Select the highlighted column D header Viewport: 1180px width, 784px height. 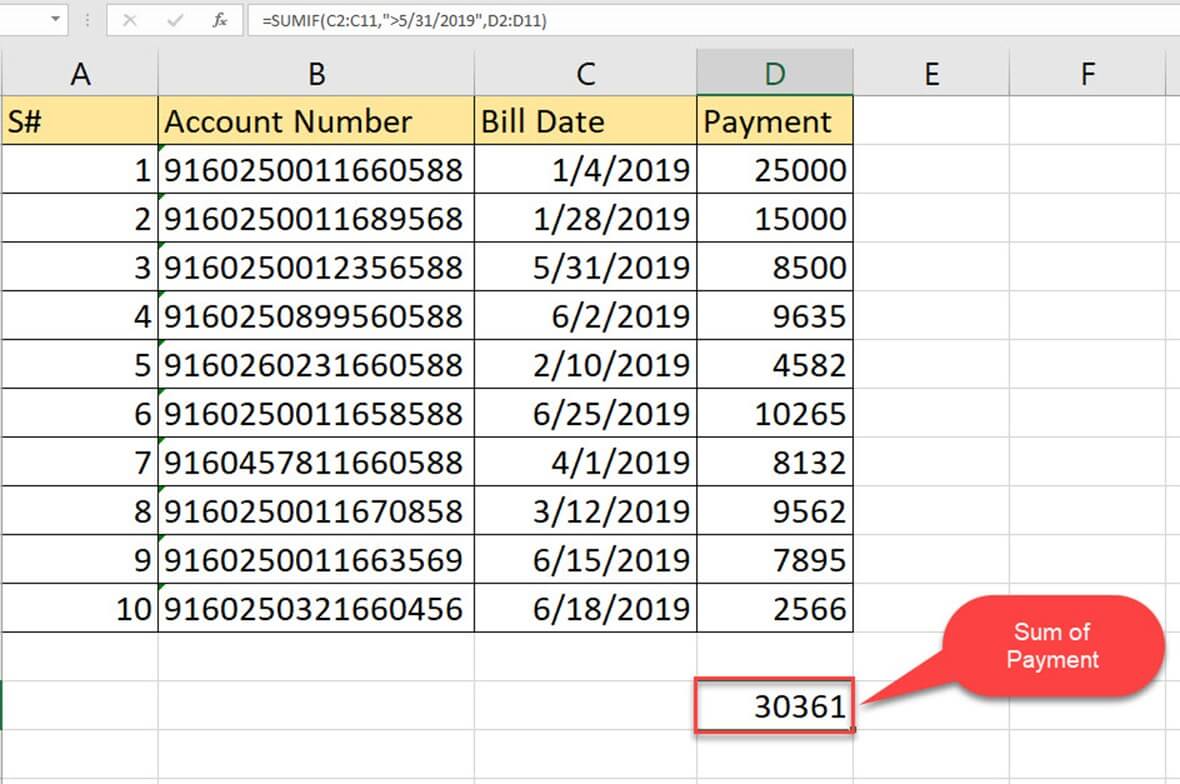coord(775,73)
